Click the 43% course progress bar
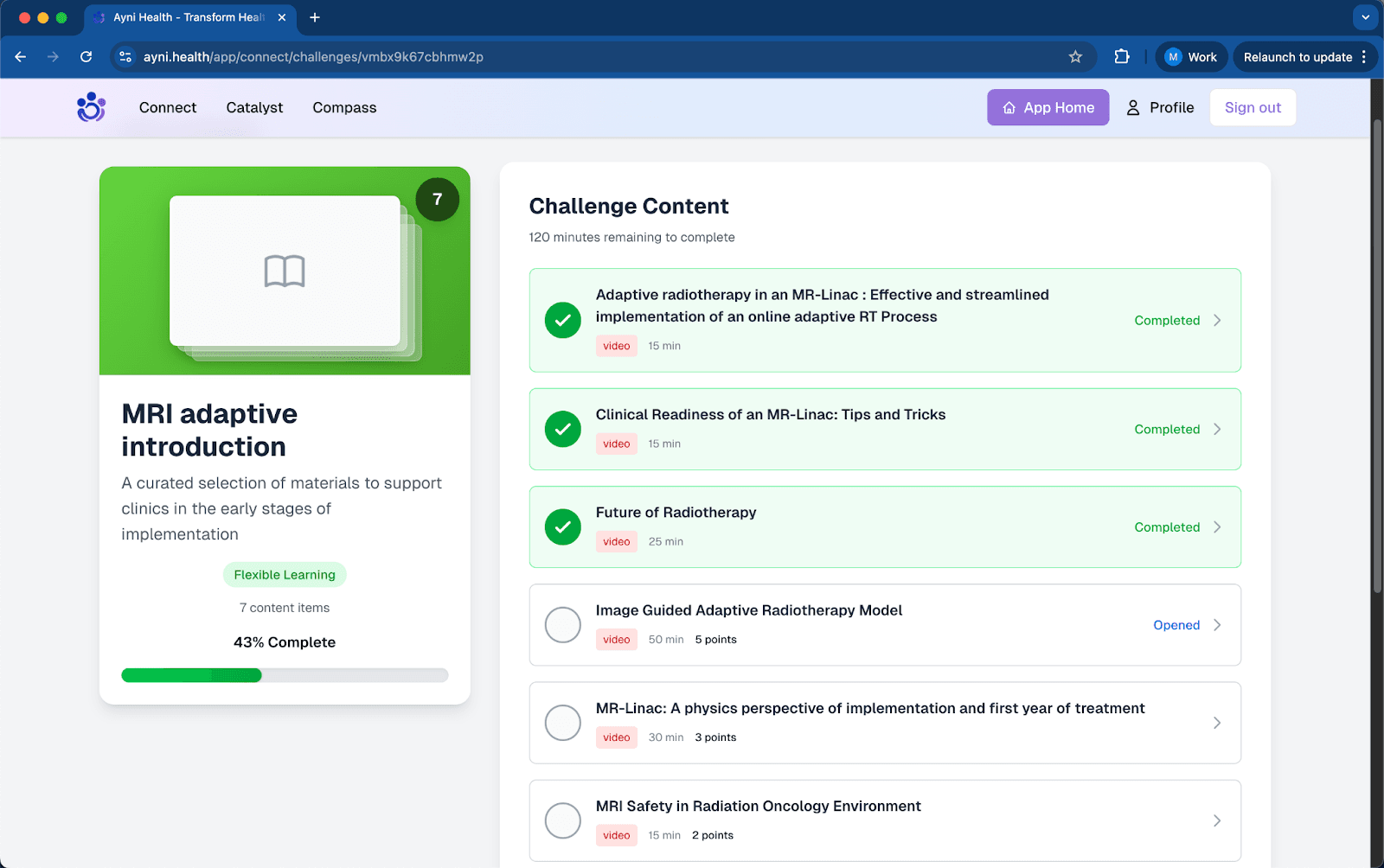Viewport: 1384px width, 868px height. tap(285, 674)
